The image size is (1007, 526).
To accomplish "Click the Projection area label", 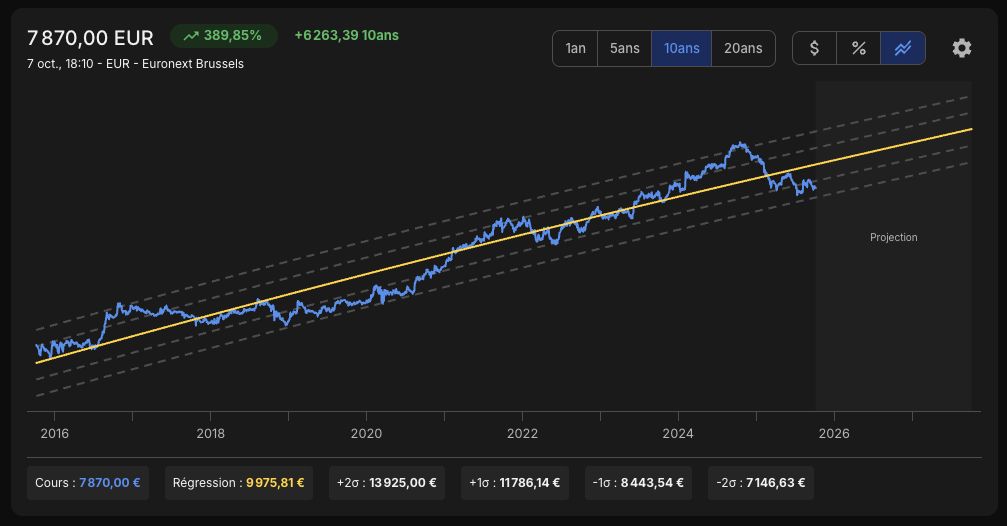I will pyautogui.click(x=893, y=238).
